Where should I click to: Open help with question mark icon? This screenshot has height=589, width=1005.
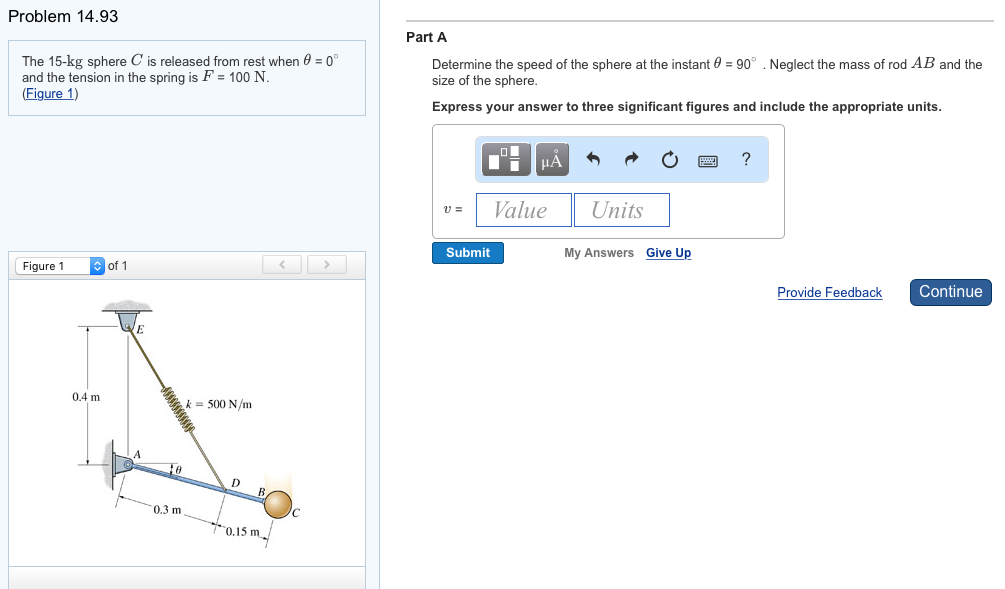point(746,159)
